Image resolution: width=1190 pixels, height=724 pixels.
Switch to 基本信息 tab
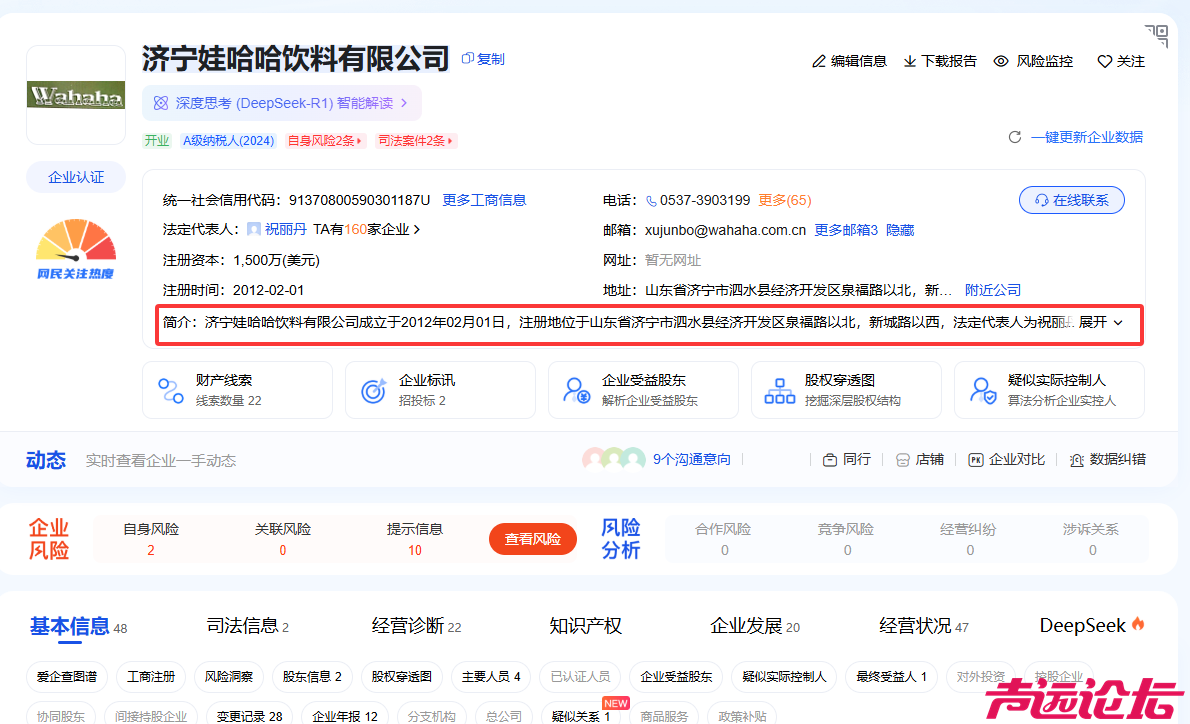[x=78, y=626]
